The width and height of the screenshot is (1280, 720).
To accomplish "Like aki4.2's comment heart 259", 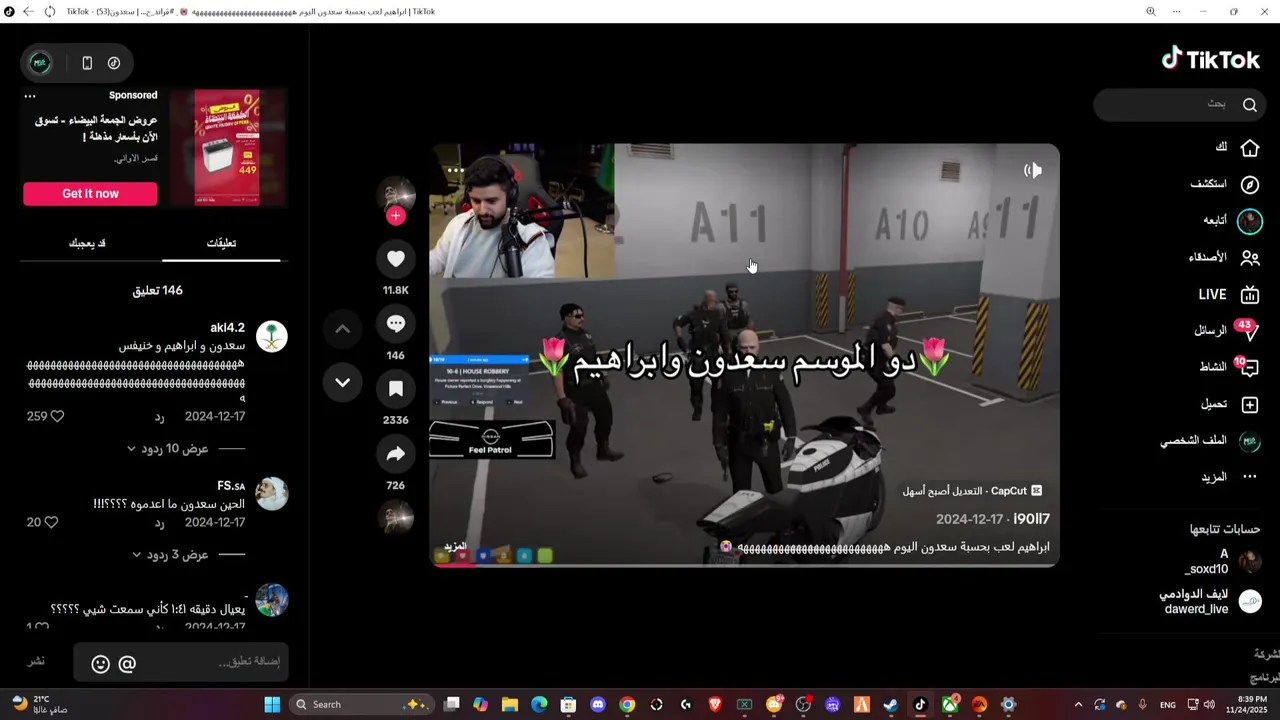I will click(x=57, y=416).
